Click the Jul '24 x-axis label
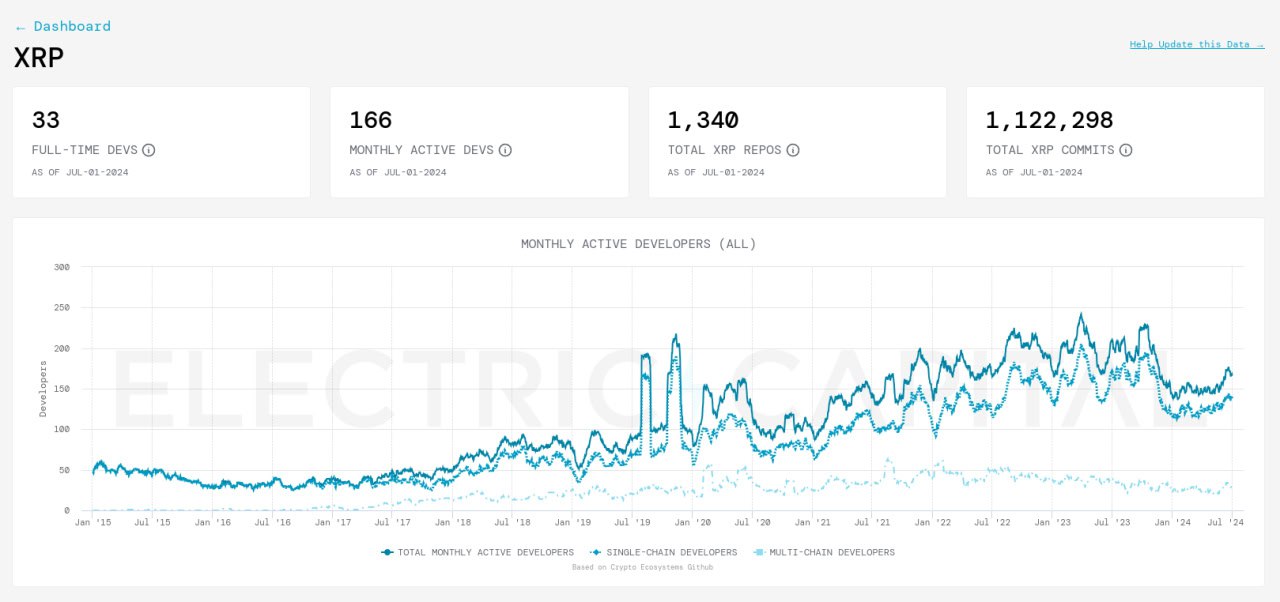The height and width of the screenshot is (602, 1280). [1231, 522]
